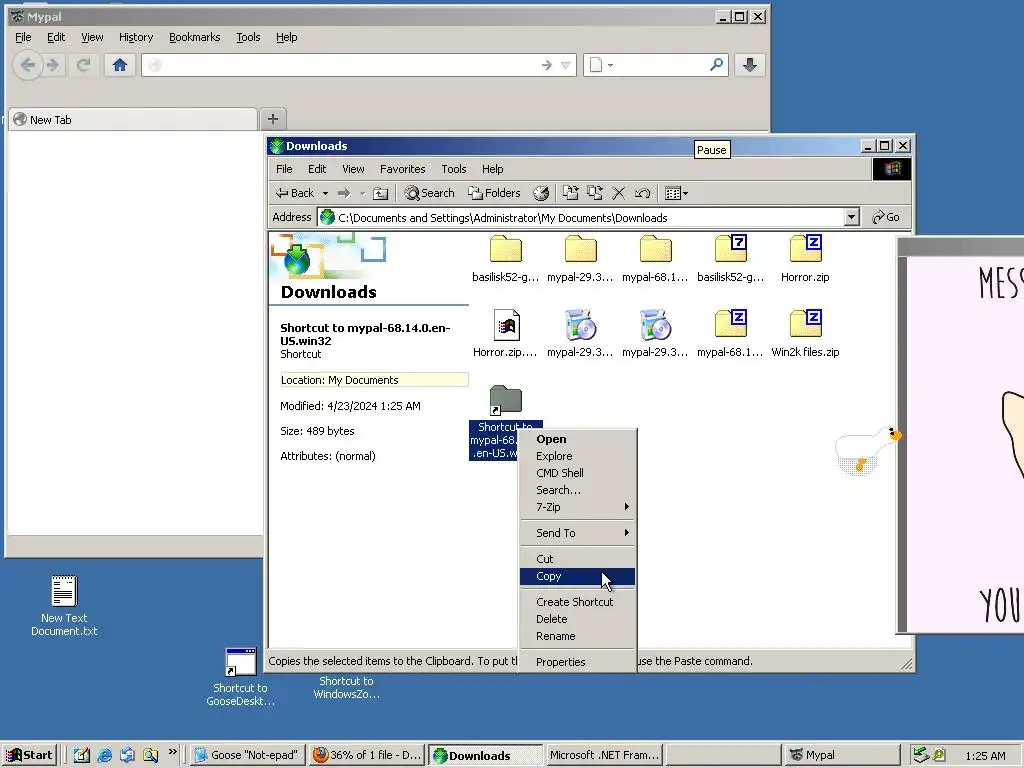Viewport: 1024px width, 768px height.
Task: Click Internet Explorer quick launch icon
Action: tap(104, 756)
